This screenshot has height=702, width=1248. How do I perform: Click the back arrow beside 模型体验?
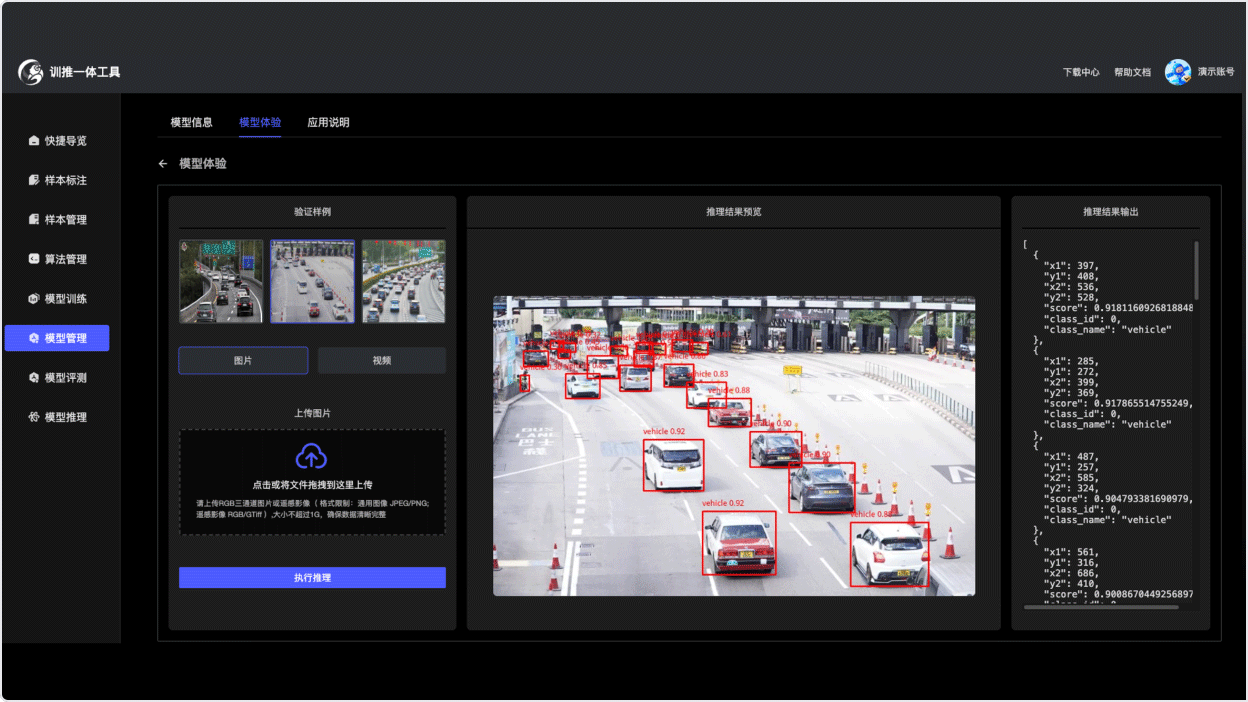coord(163,164)
